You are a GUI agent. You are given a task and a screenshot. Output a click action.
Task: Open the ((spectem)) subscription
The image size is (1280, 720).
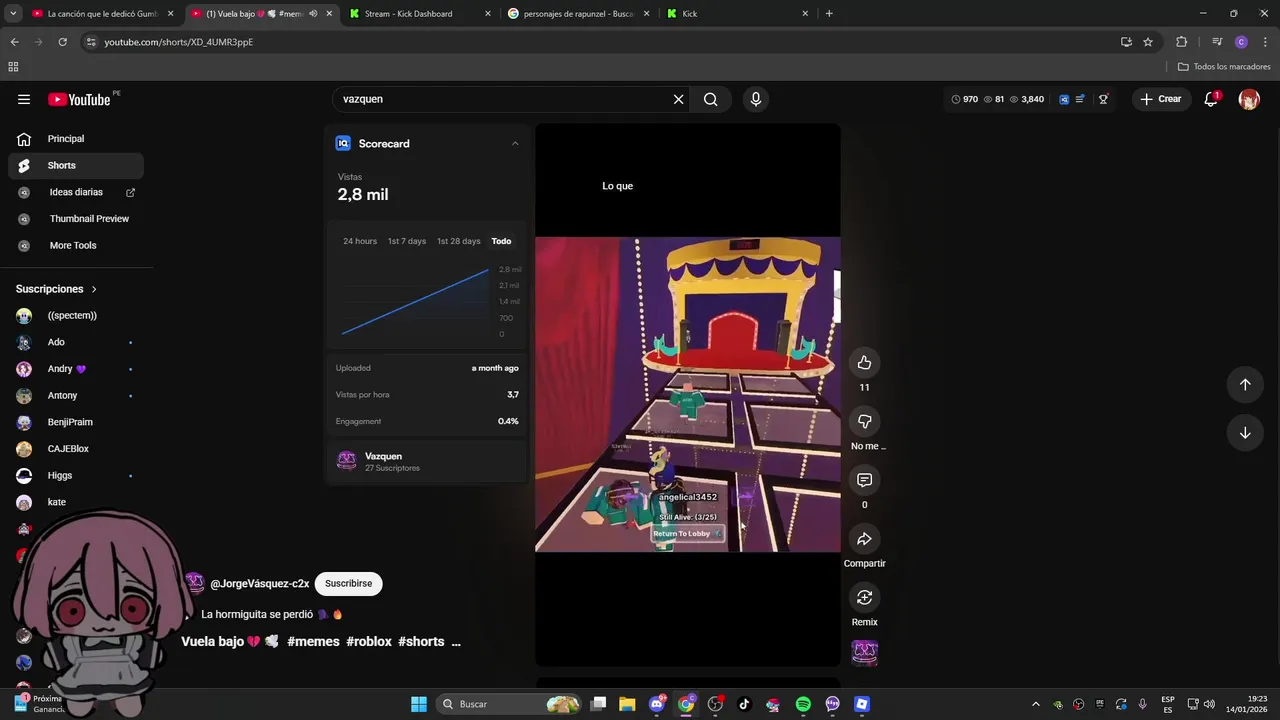point(76,316)
